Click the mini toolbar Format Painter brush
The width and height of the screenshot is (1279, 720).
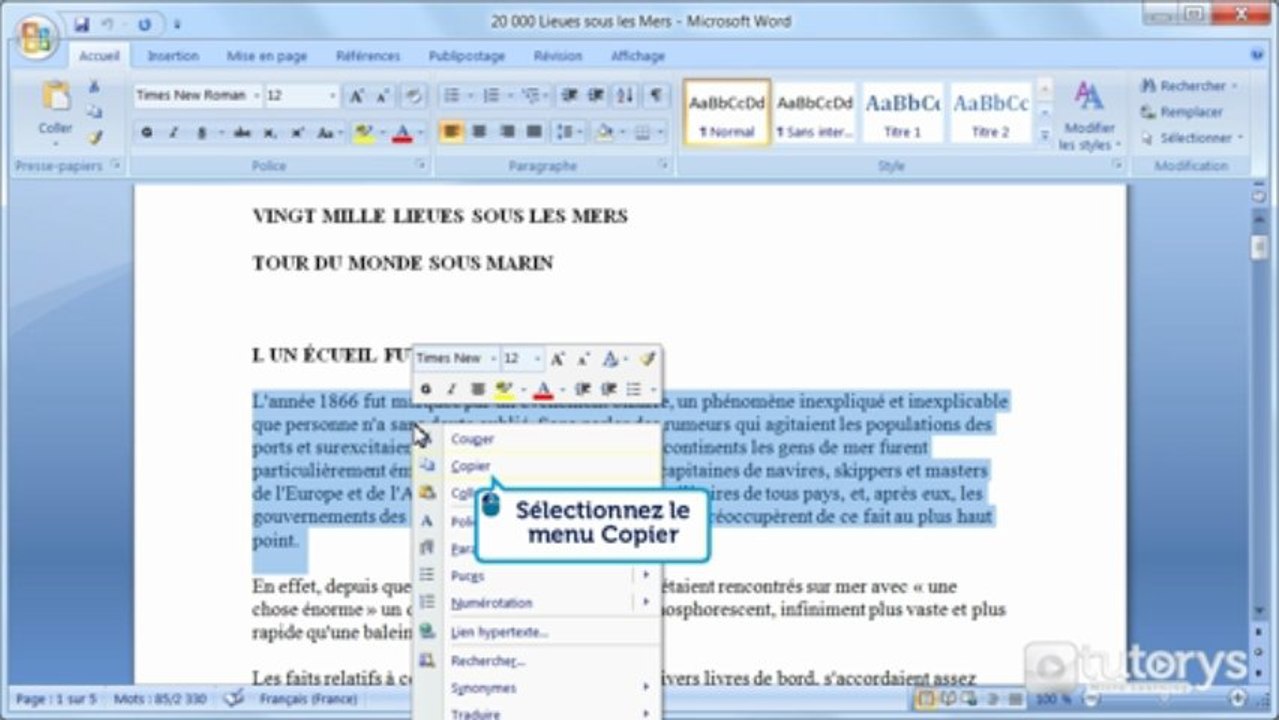tap(647, 358)
